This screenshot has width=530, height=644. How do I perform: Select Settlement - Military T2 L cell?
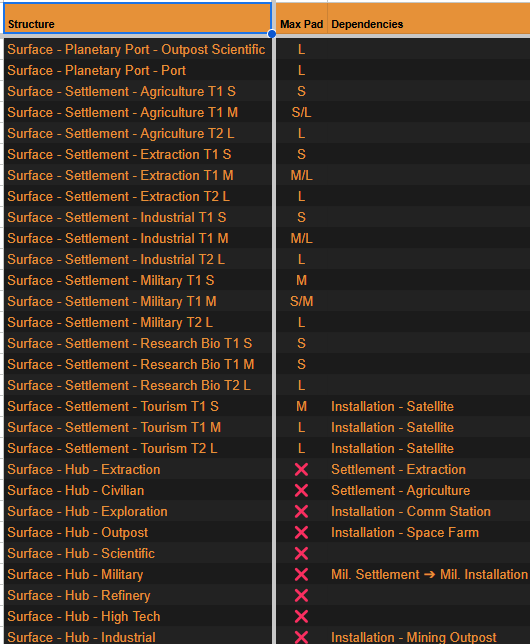(x=137, y=322)
